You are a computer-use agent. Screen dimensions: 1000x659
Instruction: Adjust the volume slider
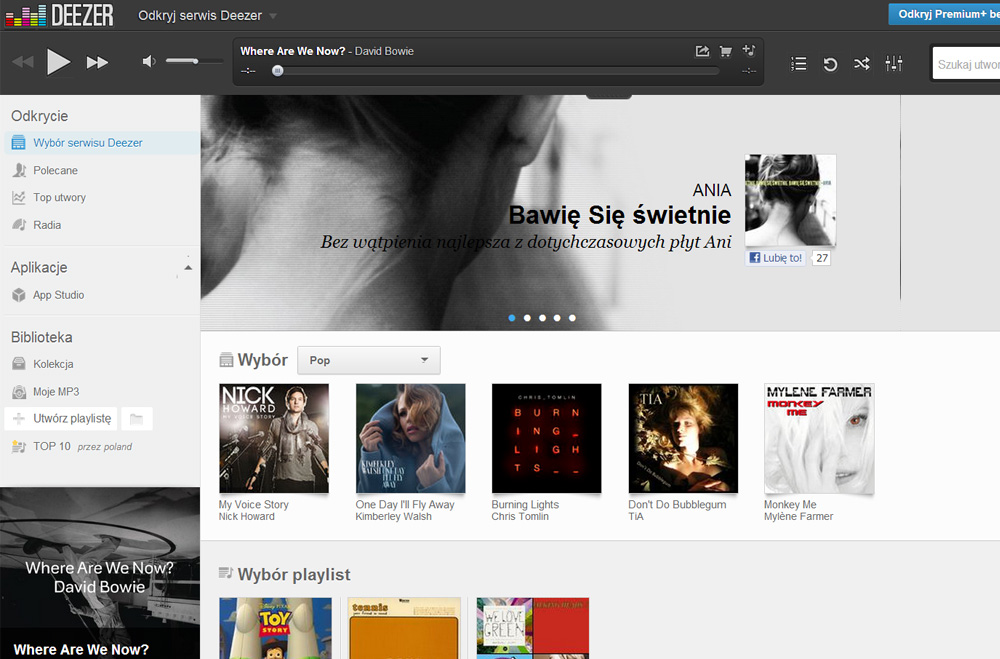(194, 61)
